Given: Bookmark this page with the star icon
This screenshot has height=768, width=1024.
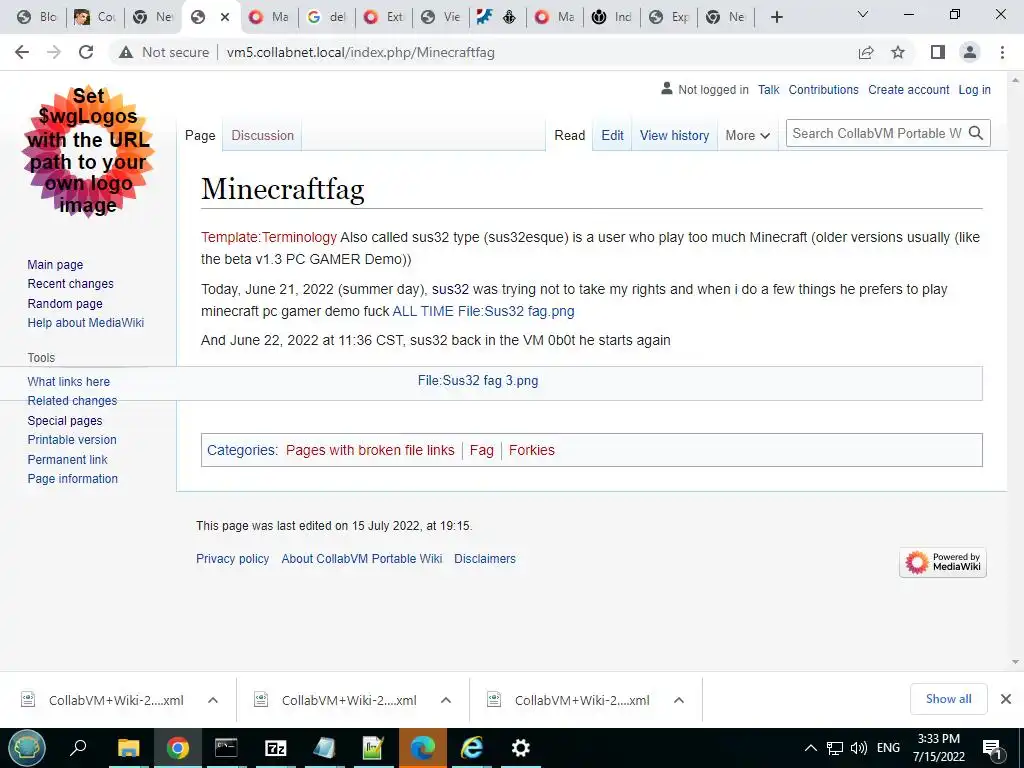Looking at the screenshot, I should point(898,52).
